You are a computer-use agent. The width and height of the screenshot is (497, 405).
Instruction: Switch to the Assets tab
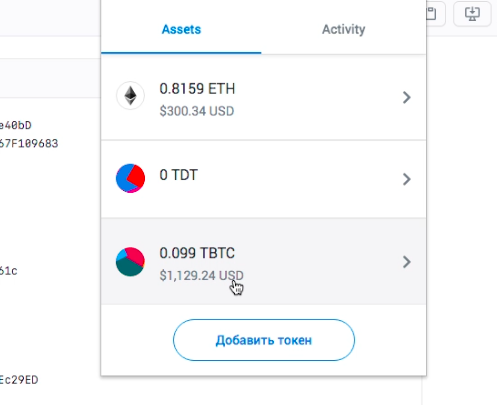(x=181, y=29)
